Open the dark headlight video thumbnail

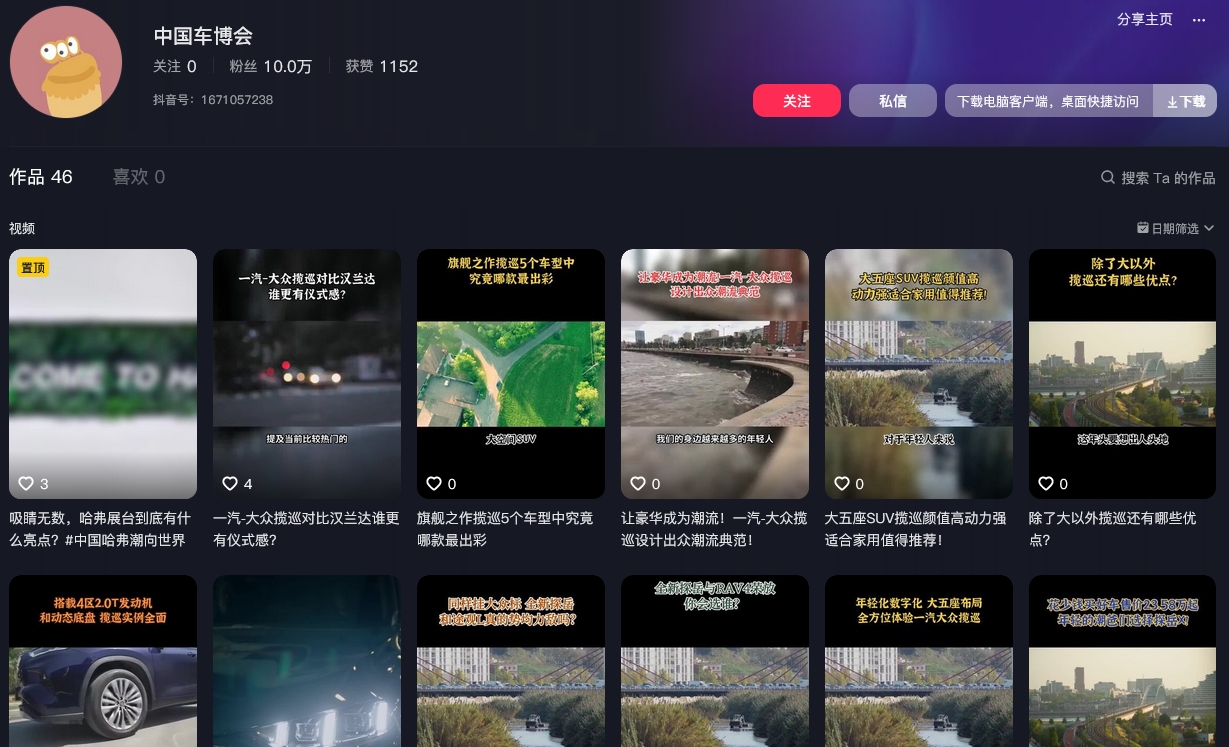point(307,661)
